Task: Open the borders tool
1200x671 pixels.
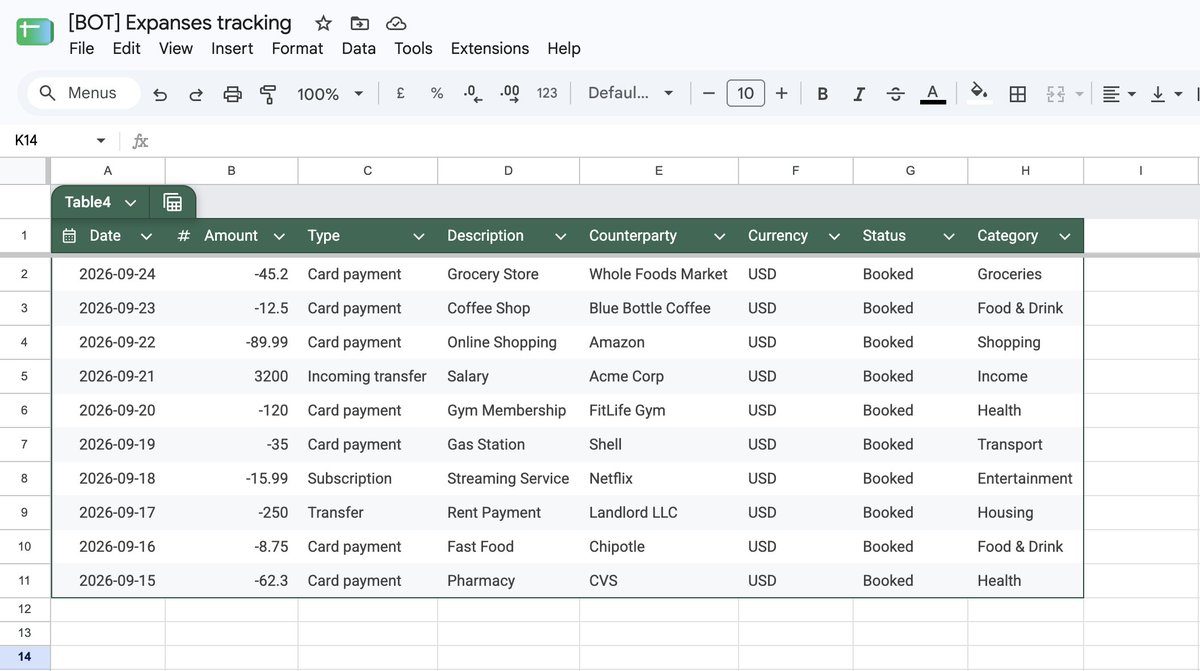Action: tap(1018, 93)
